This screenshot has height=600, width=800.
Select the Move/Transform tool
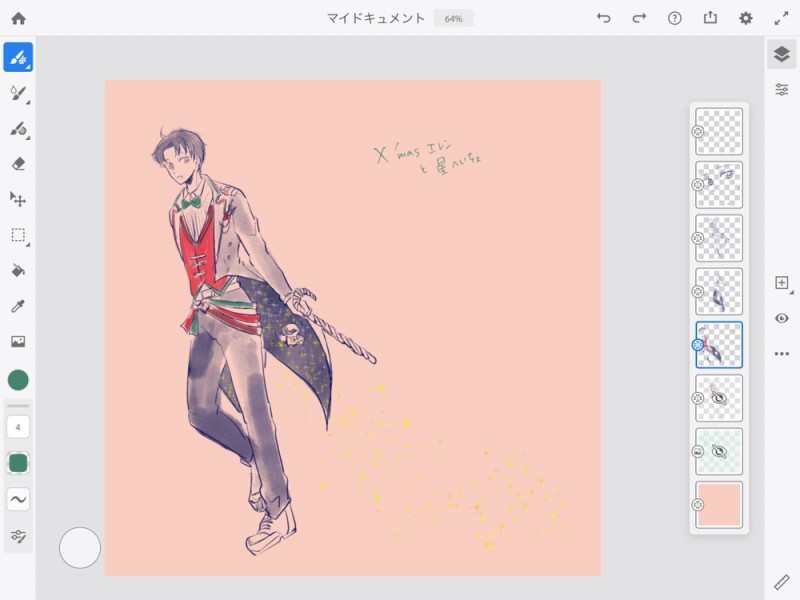pos(18,199)
